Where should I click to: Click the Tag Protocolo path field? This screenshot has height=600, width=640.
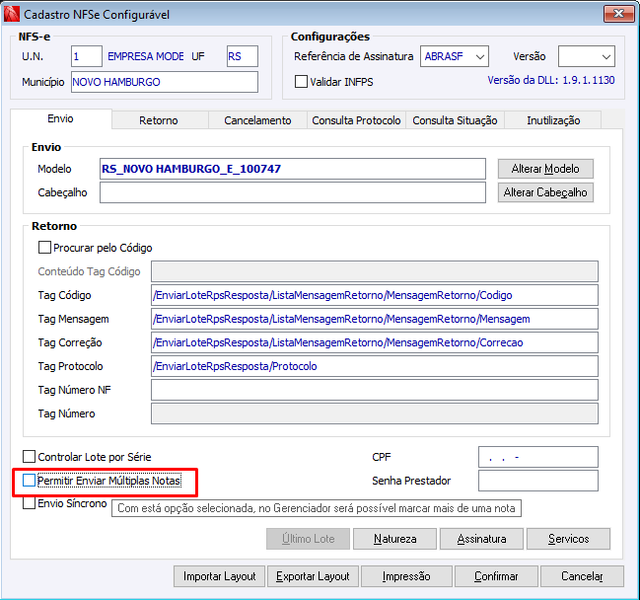pyautogui.click(x=375, y=366)
